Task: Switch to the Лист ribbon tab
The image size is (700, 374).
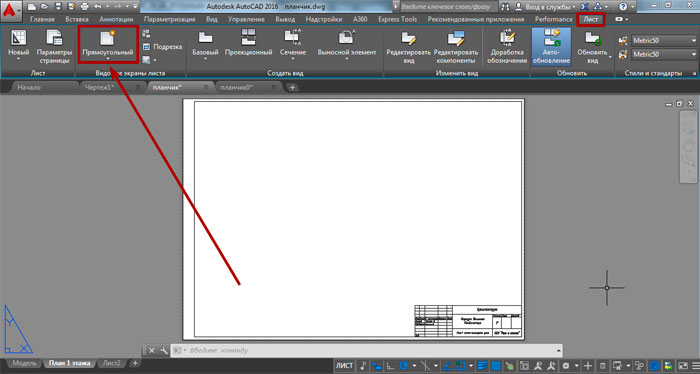Action: pyautogui.click(x=591, y=19)
